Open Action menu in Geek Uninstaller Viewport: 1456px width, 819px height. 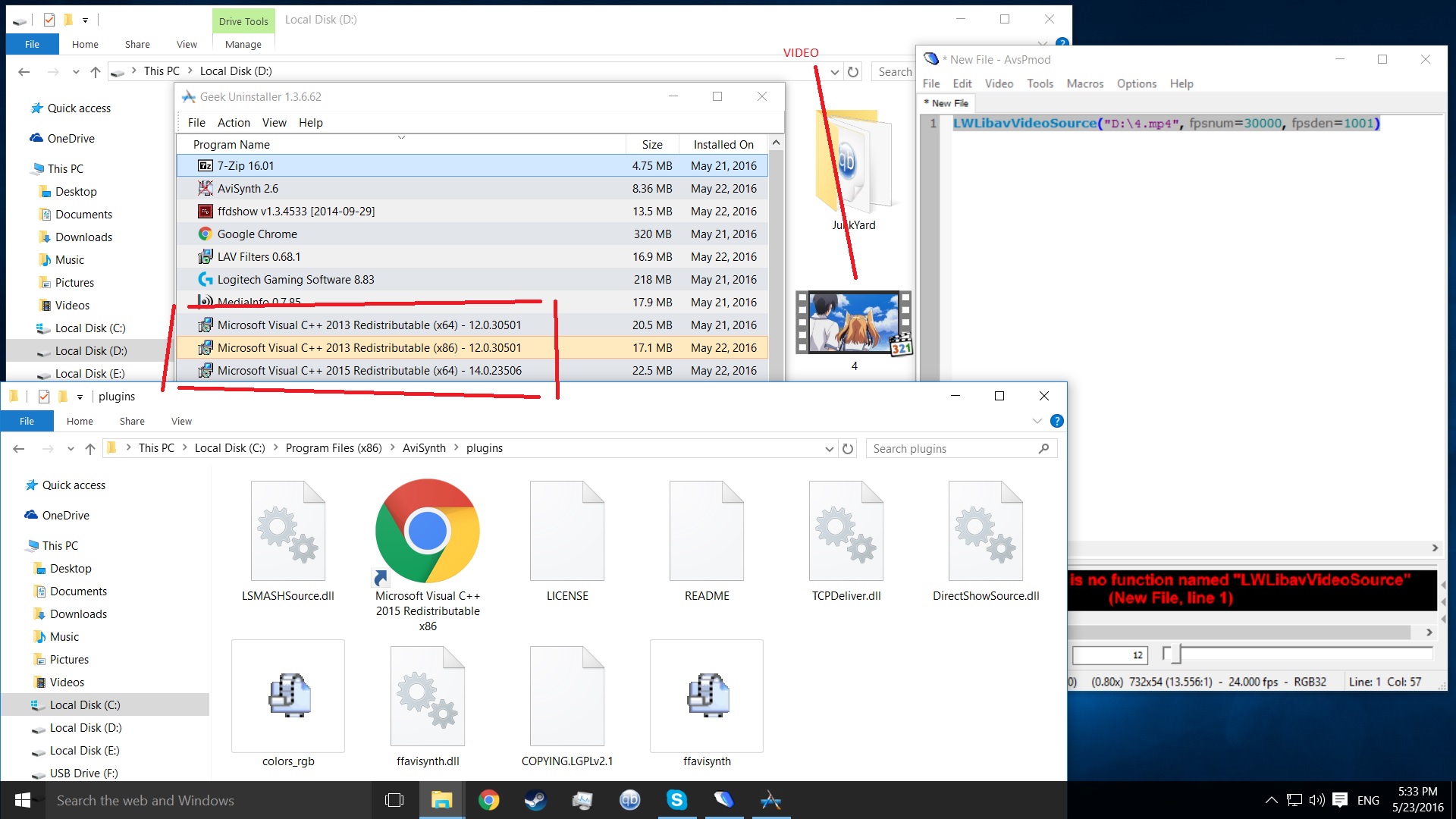pyautogui.click(x=234, y=123)
